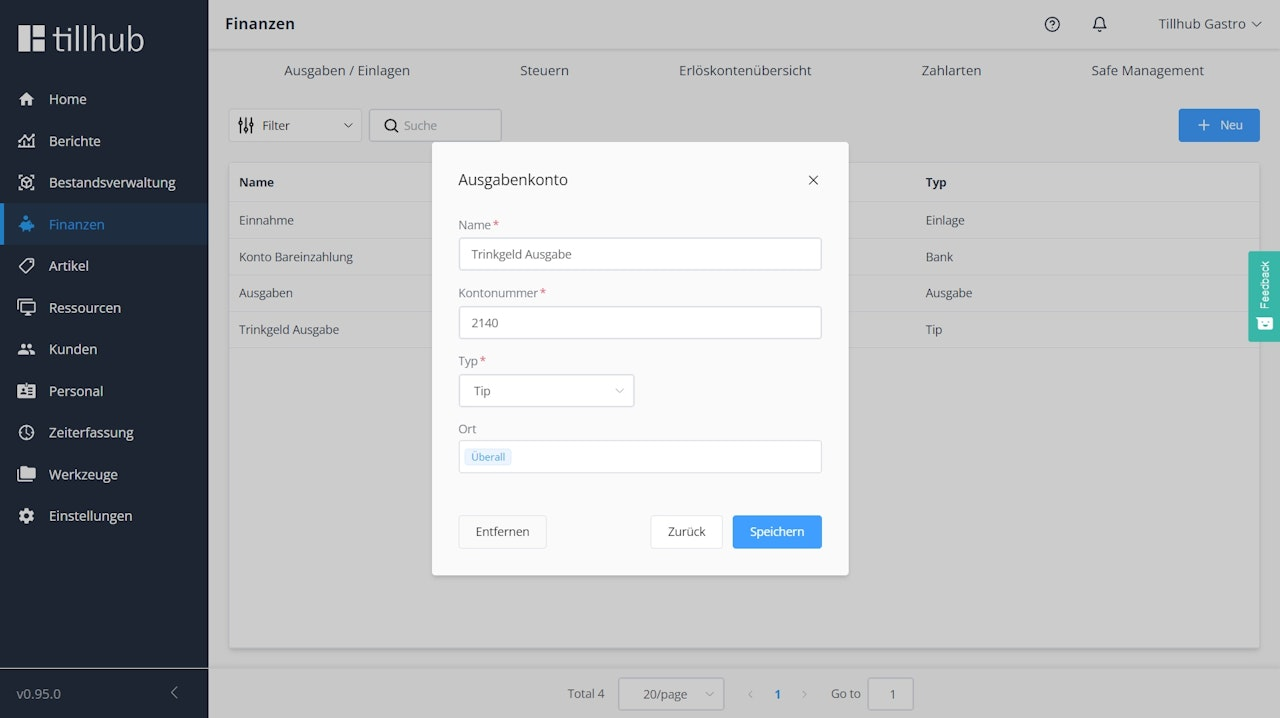The height and width of the screenshot is (718, 1280).
Task: Open the Feedback side tab
Action: click(x=1264, y=296)
